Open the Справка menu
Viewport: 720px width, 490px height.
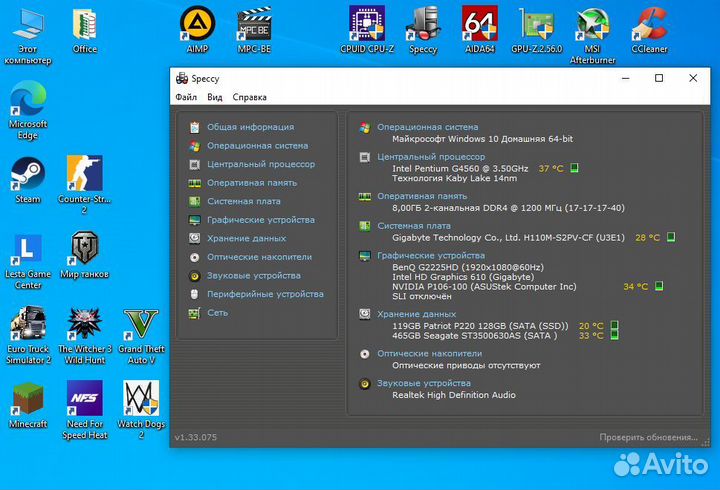[250, 97]
